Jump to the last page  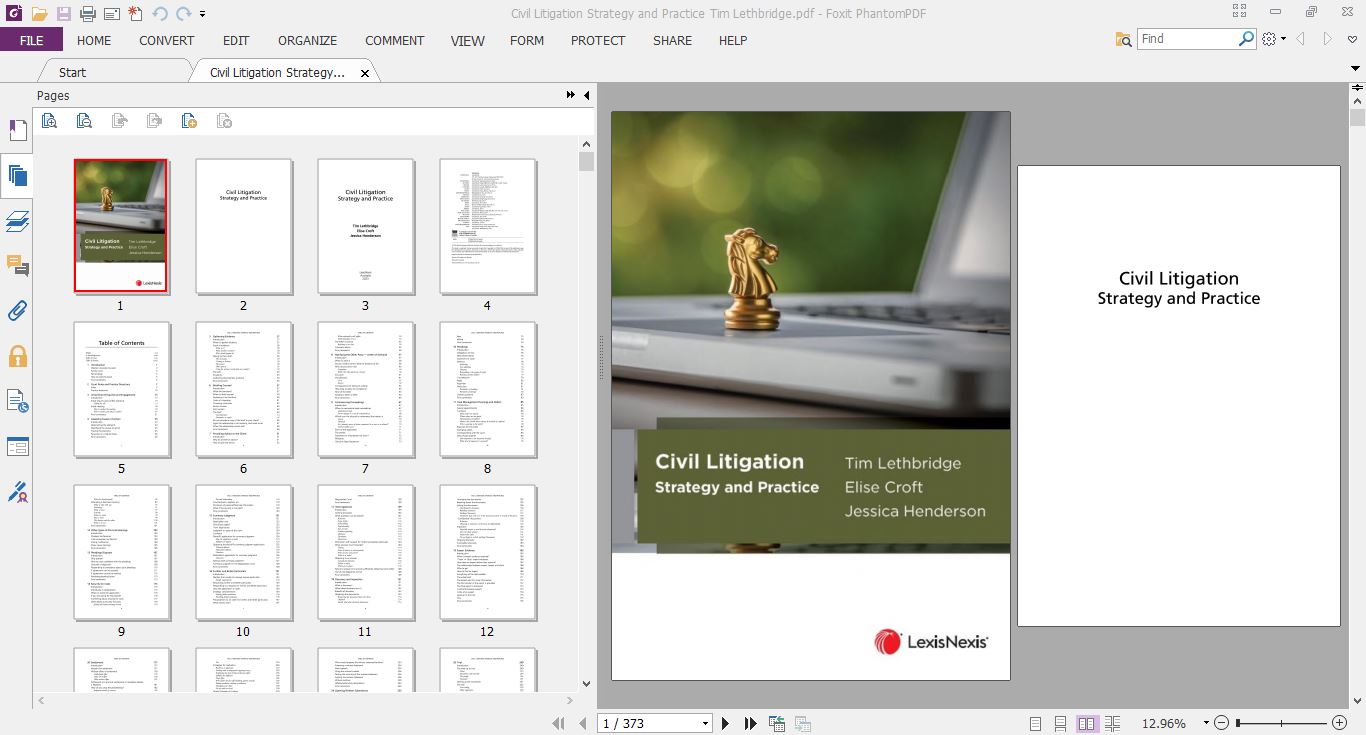[751, 723]
